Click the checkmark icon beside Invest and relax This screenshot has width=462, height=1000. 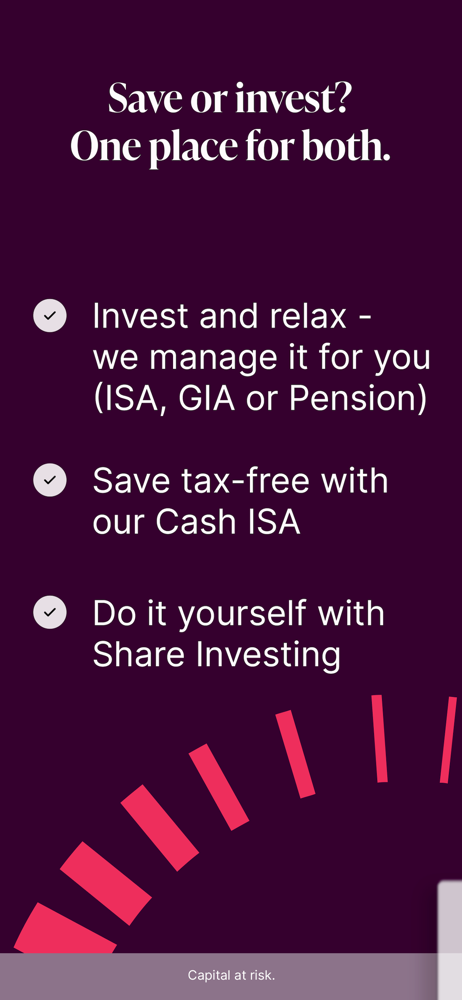tap(50, 316)
